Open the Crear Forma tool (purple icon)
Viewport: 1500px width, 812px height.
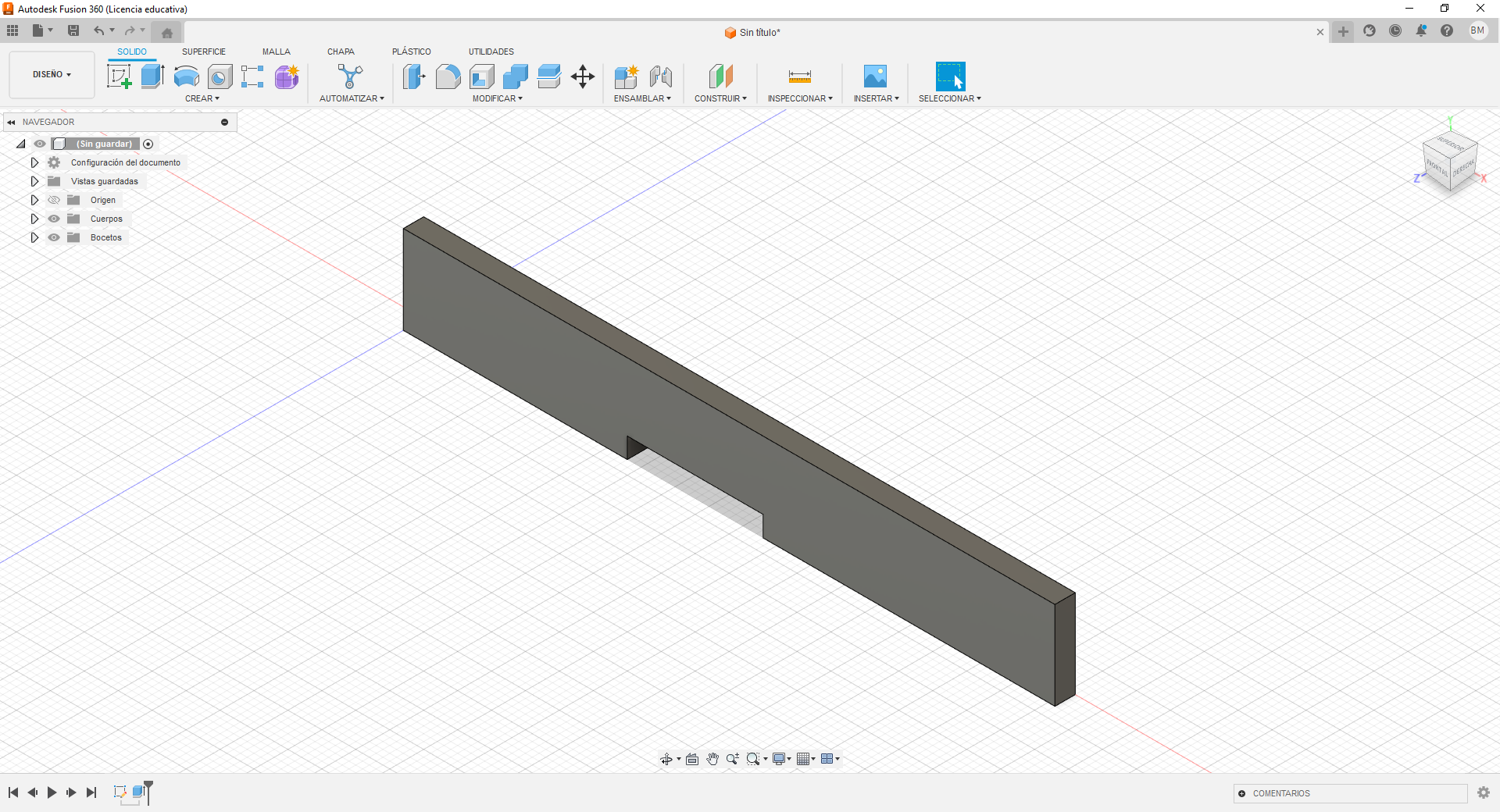[287, 77]
